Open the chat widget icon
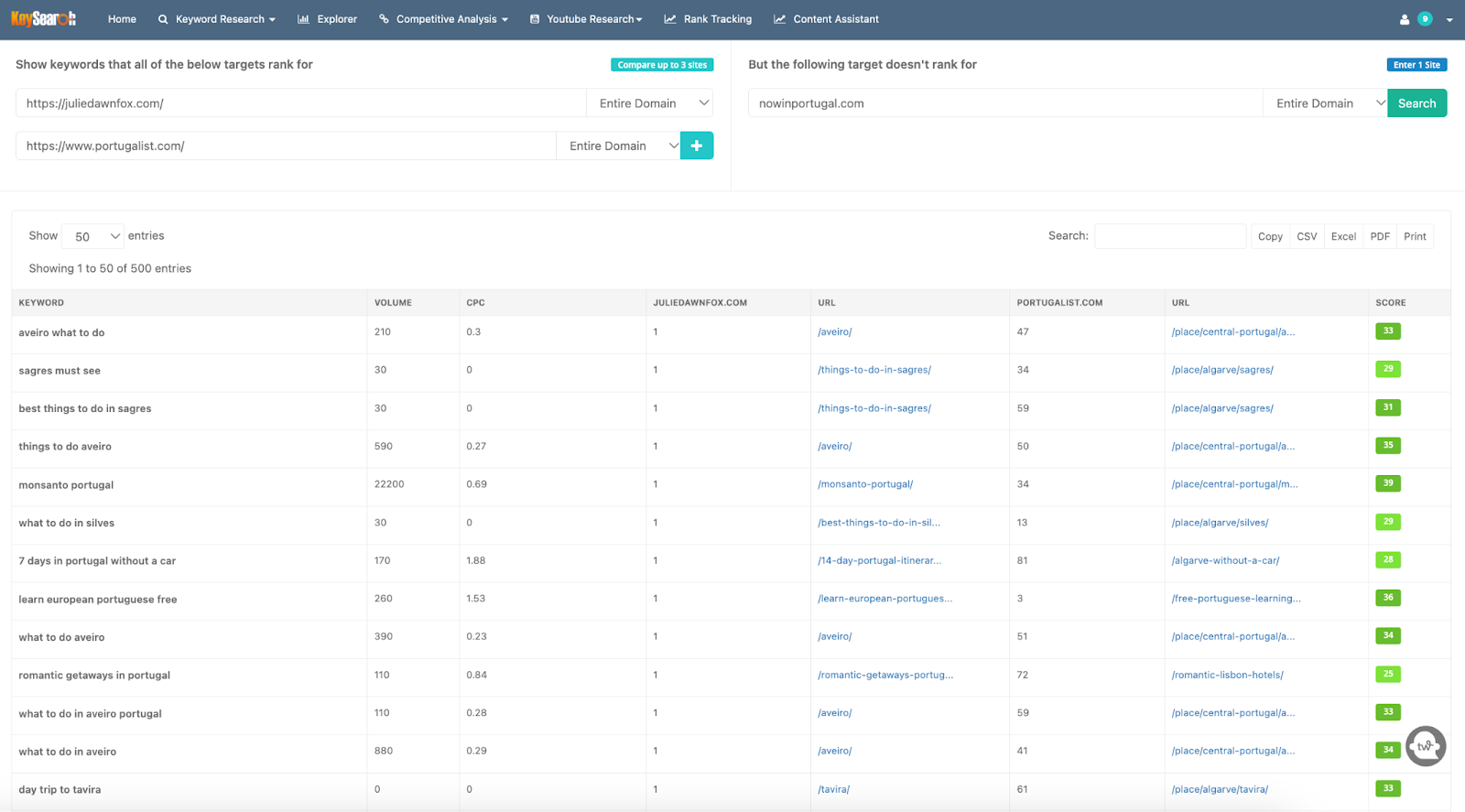This screenshot has height=812, width=1465. (x=1426, y=746)
